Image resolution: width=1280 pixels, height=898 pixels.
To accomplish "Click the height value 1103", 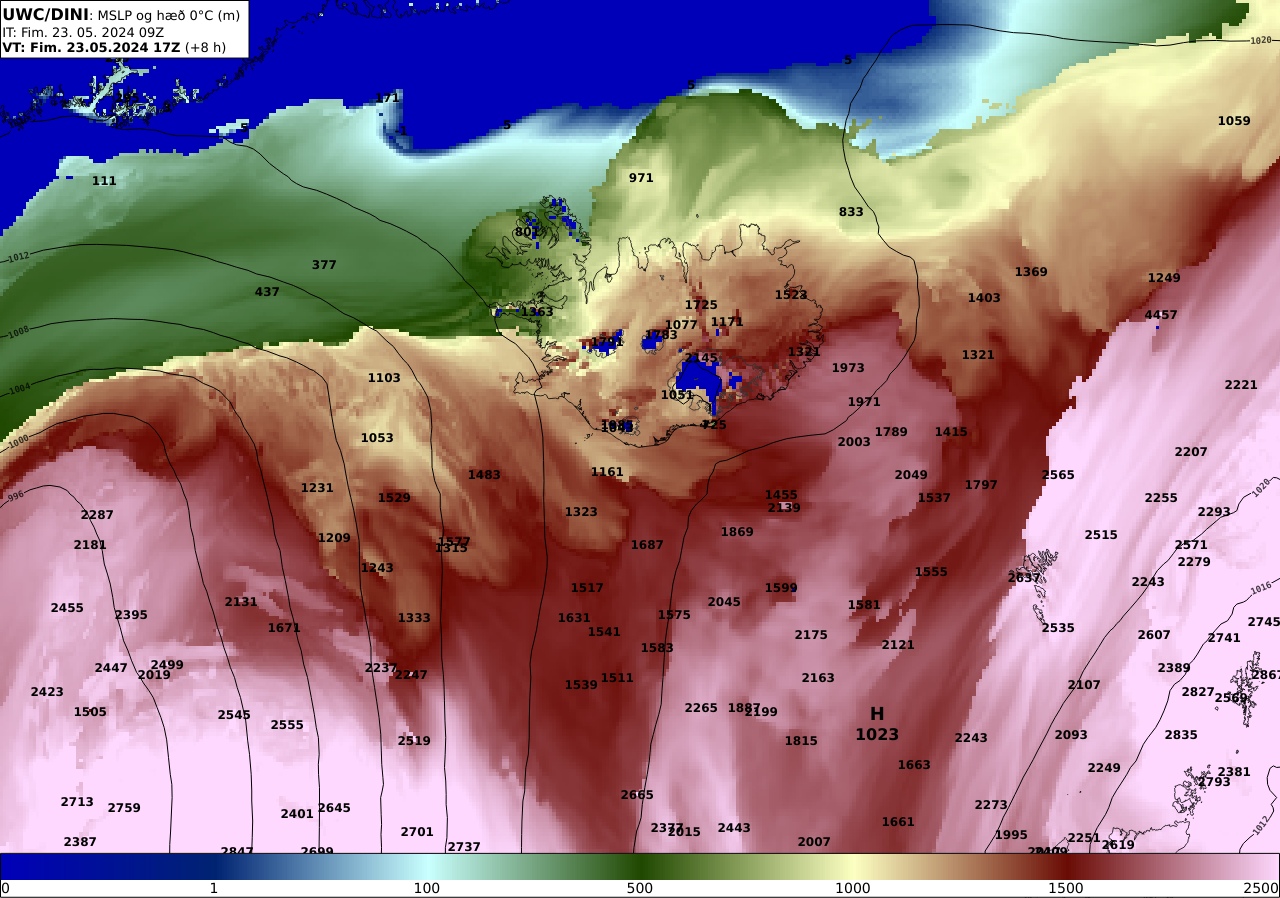I will [x=384, y=378].
